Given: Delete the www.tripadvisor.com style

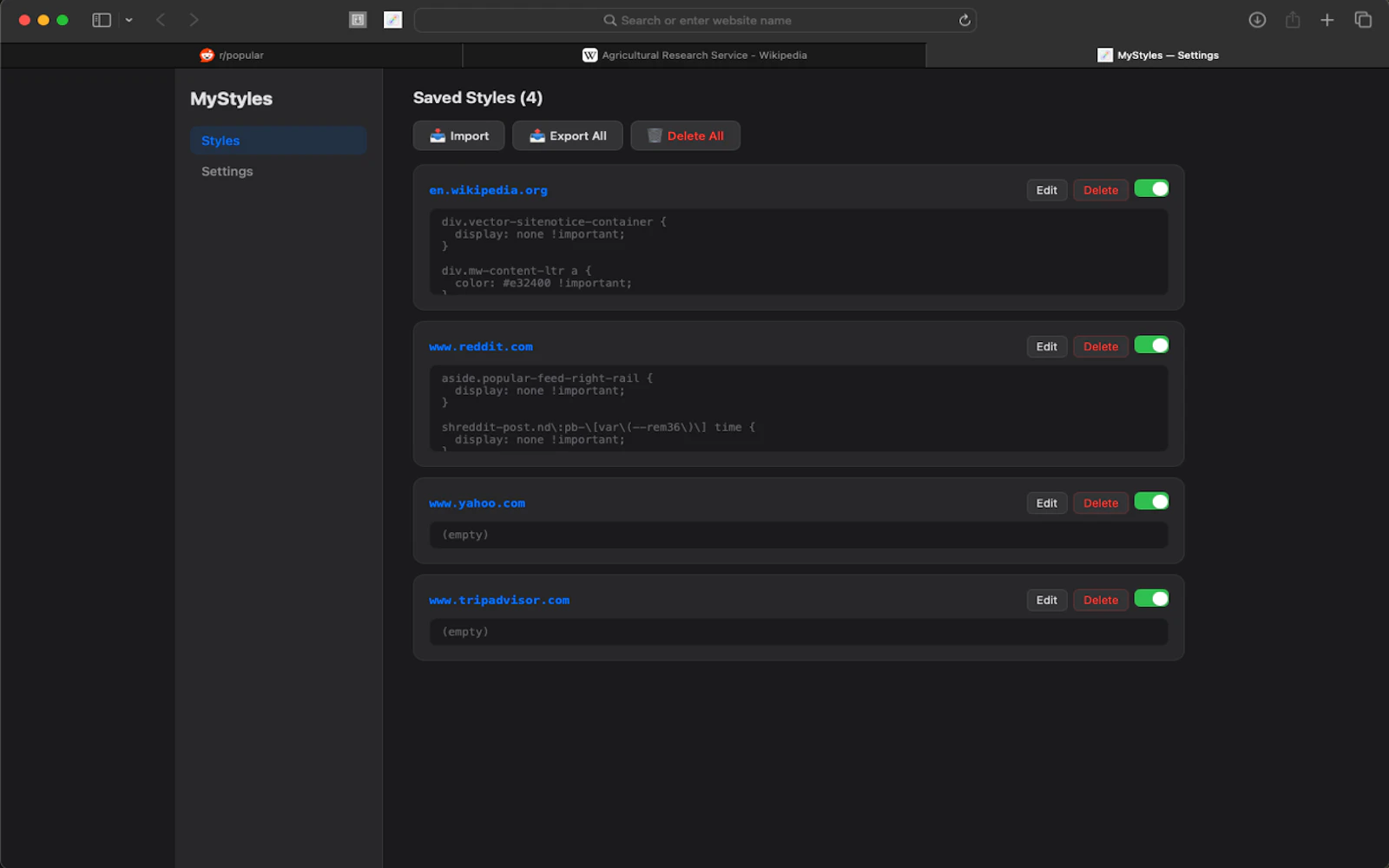Looking at the screenshot, I should pos(1101,600).
